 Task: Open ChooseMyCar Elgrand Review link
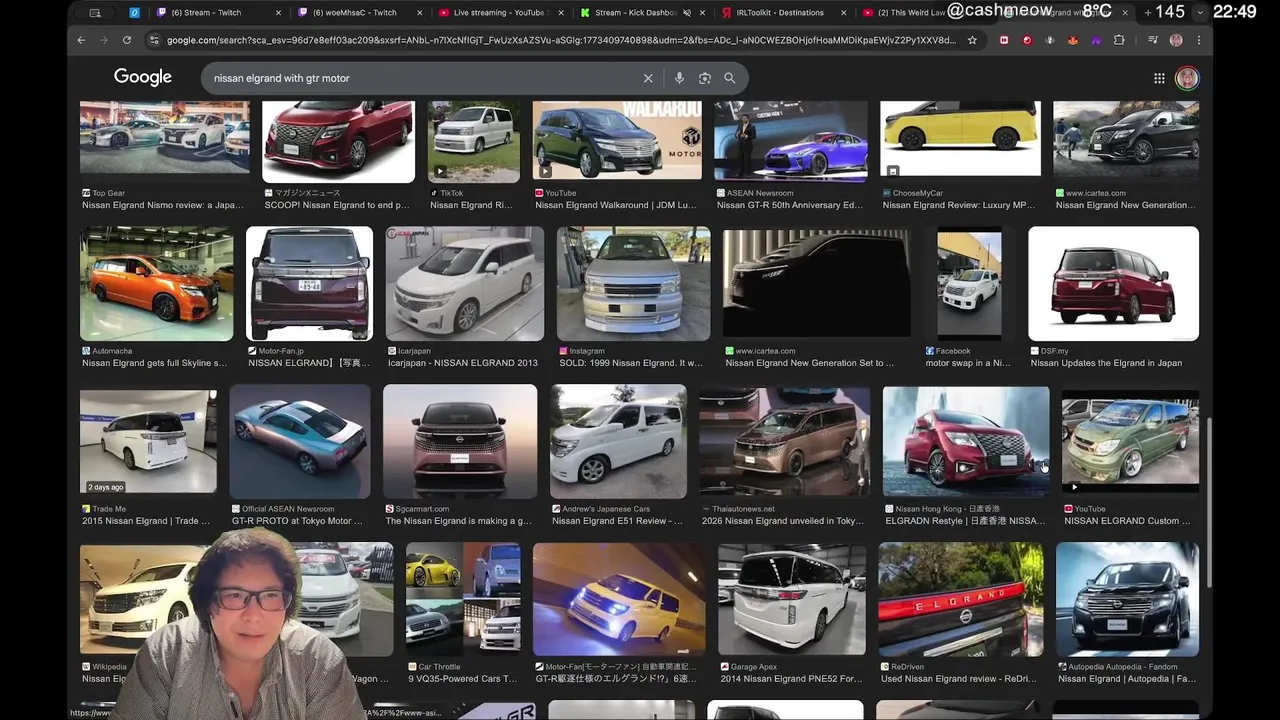[x=959, y=205]
